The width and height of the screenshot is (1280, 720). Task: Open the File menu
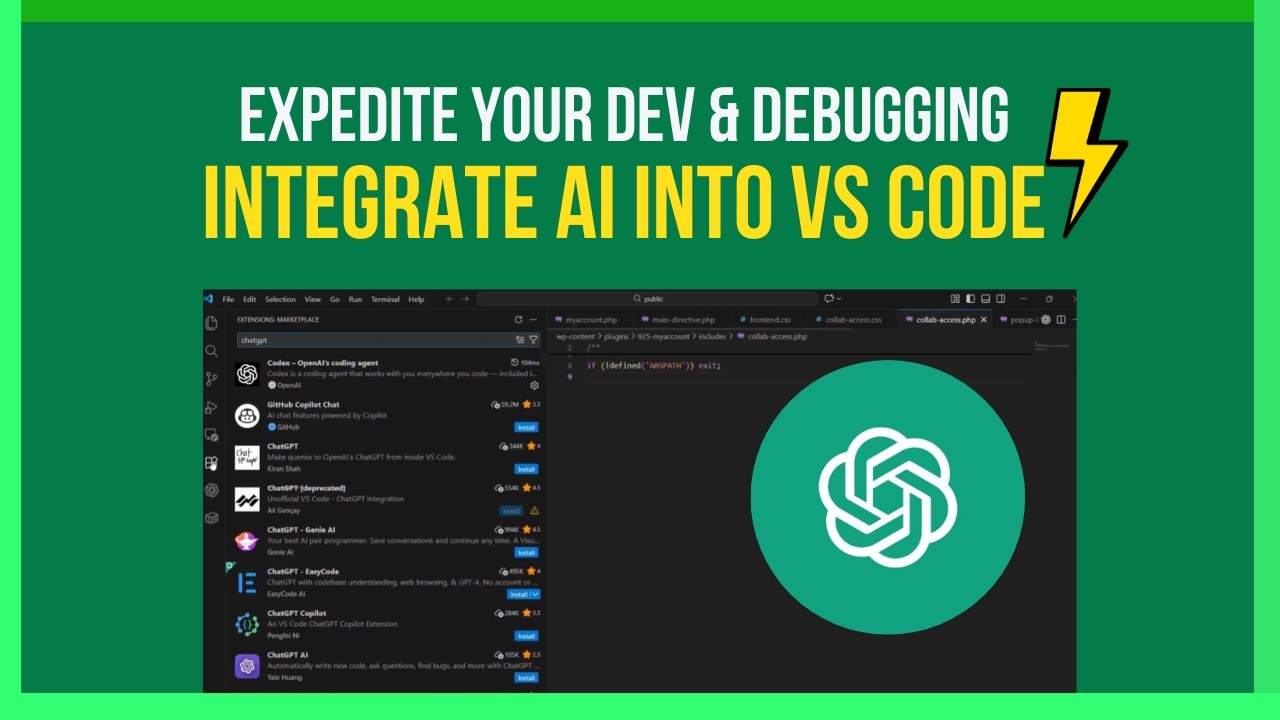coord(228,299)
